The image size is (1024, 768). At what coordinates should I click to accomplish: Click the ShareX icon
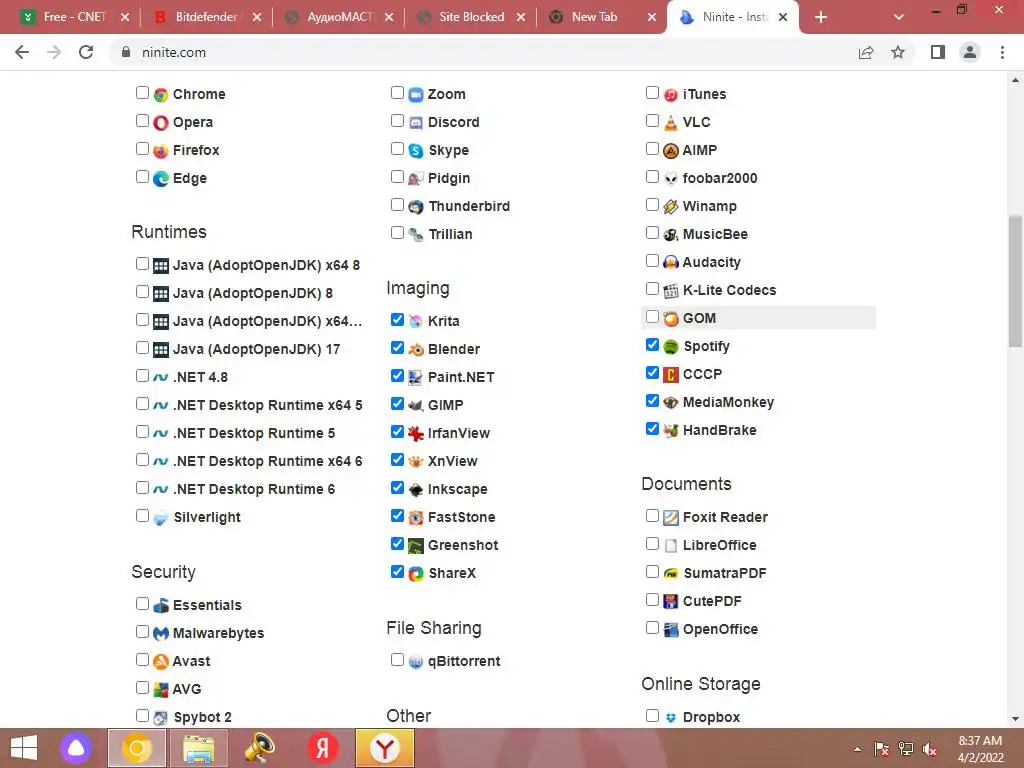[416, 573]
